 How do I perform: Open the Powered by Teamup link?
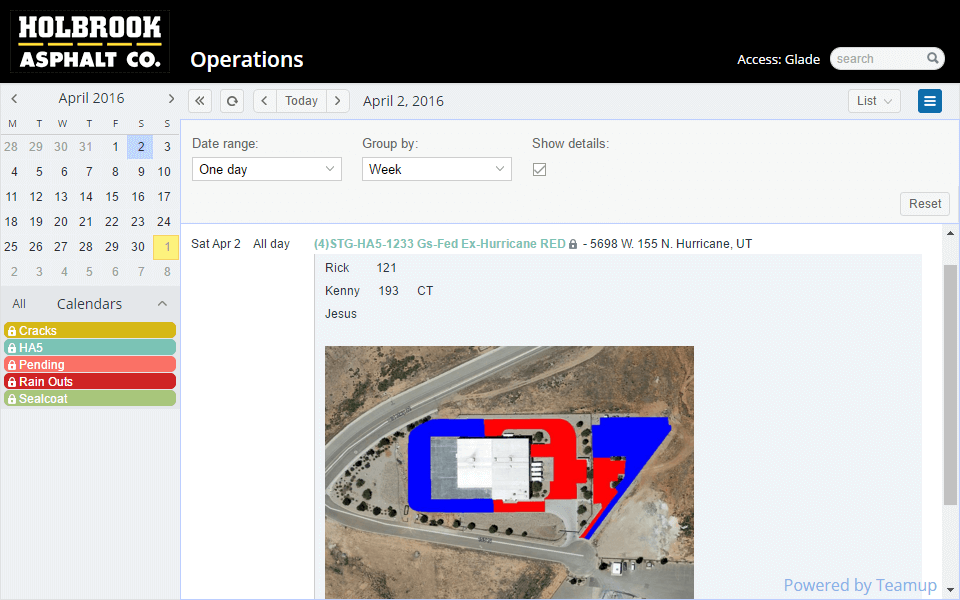[860, 585]
